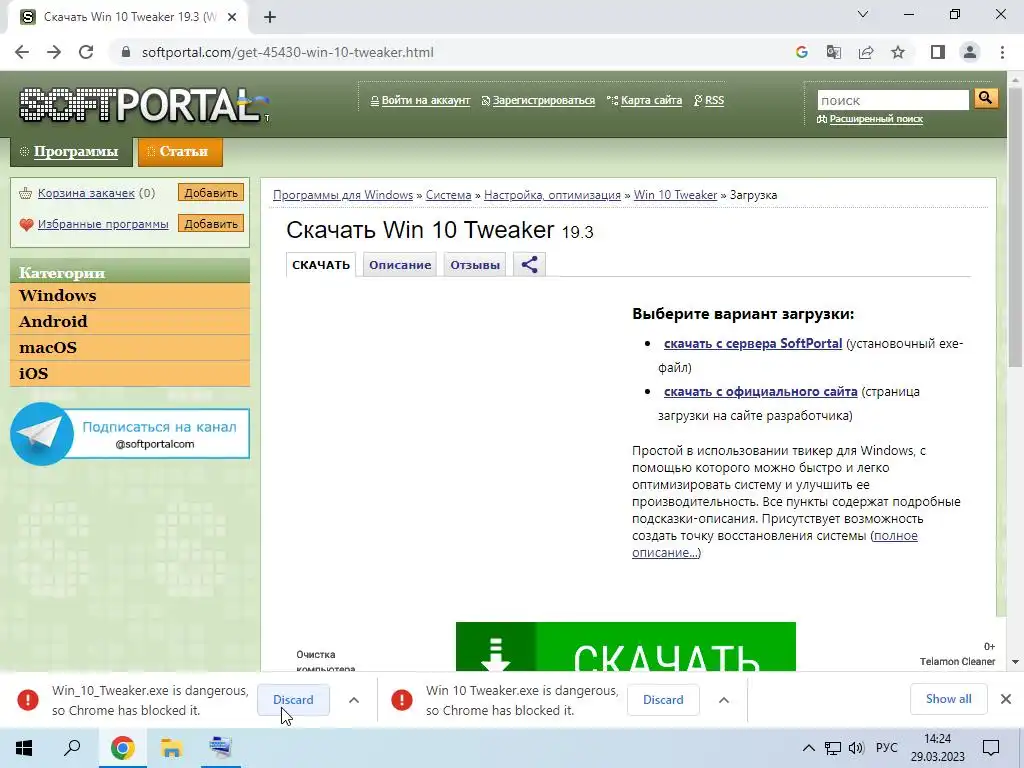Click скачать с сервера SoftPortal link
Image resolution: width=1024 pixels, height=768 pixels.
753,344
